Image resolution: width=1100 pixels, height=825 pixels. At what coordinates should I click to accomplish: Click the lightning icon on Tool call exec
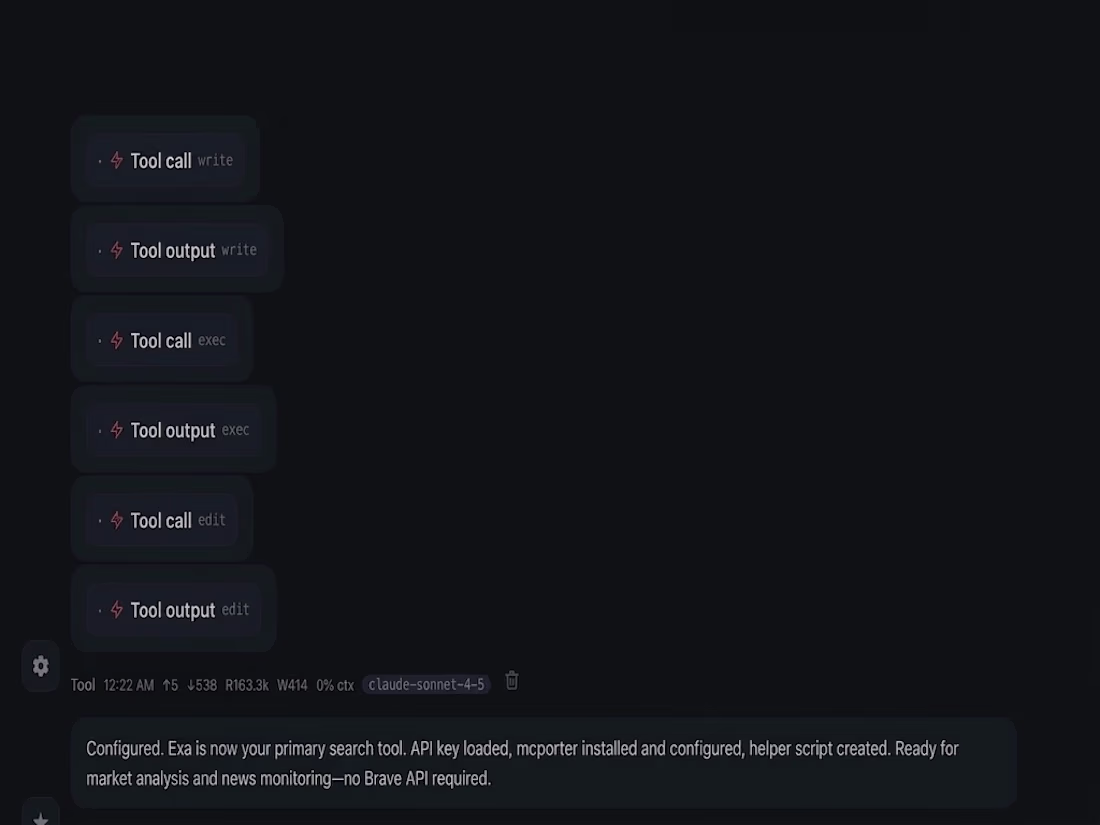[x=116, y=340]
